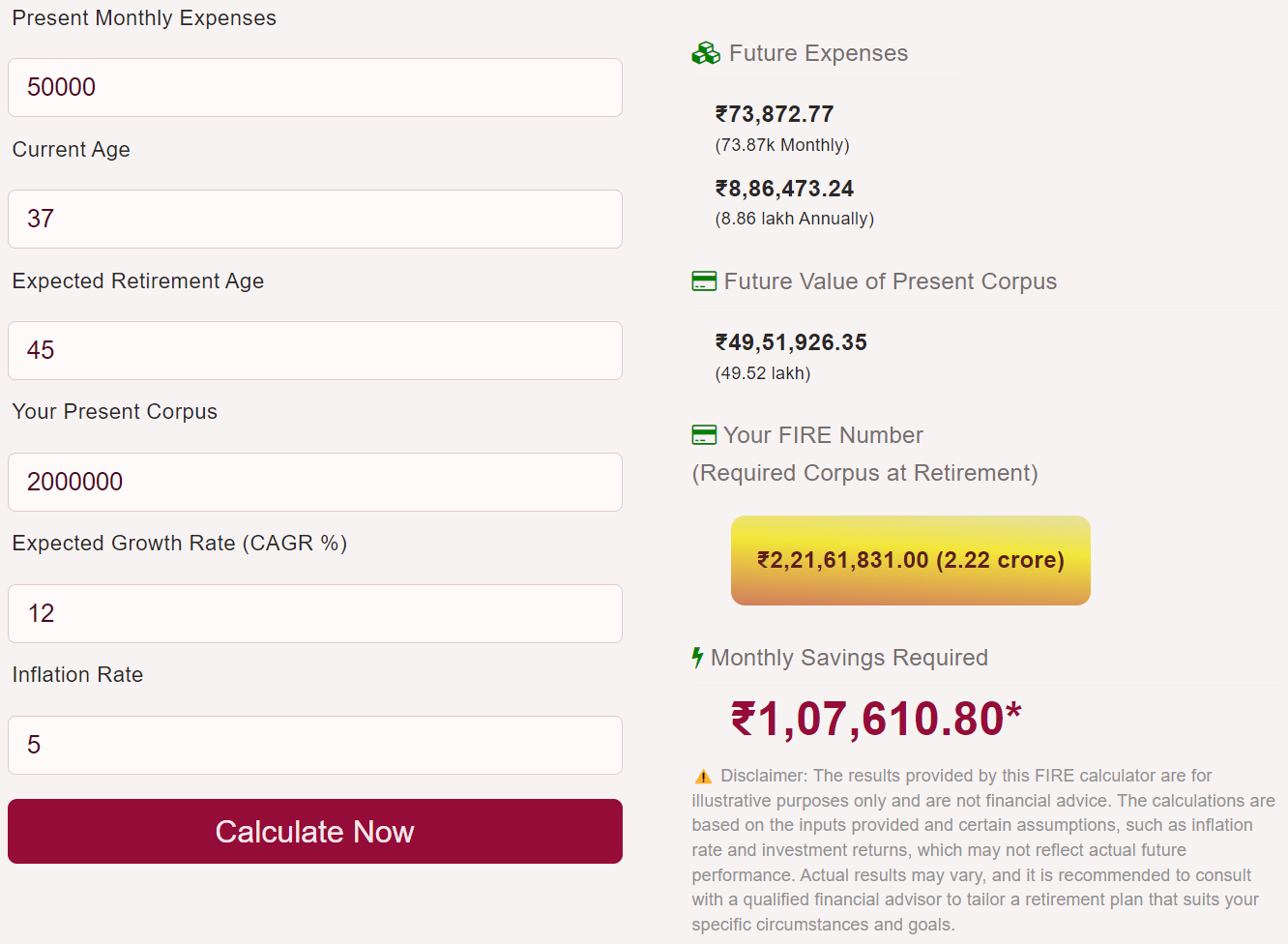This screenshot has height=944, width=1288.
Task: Select the card icon beside Future Value of Present Corpus
Action: tap(704, 281)
